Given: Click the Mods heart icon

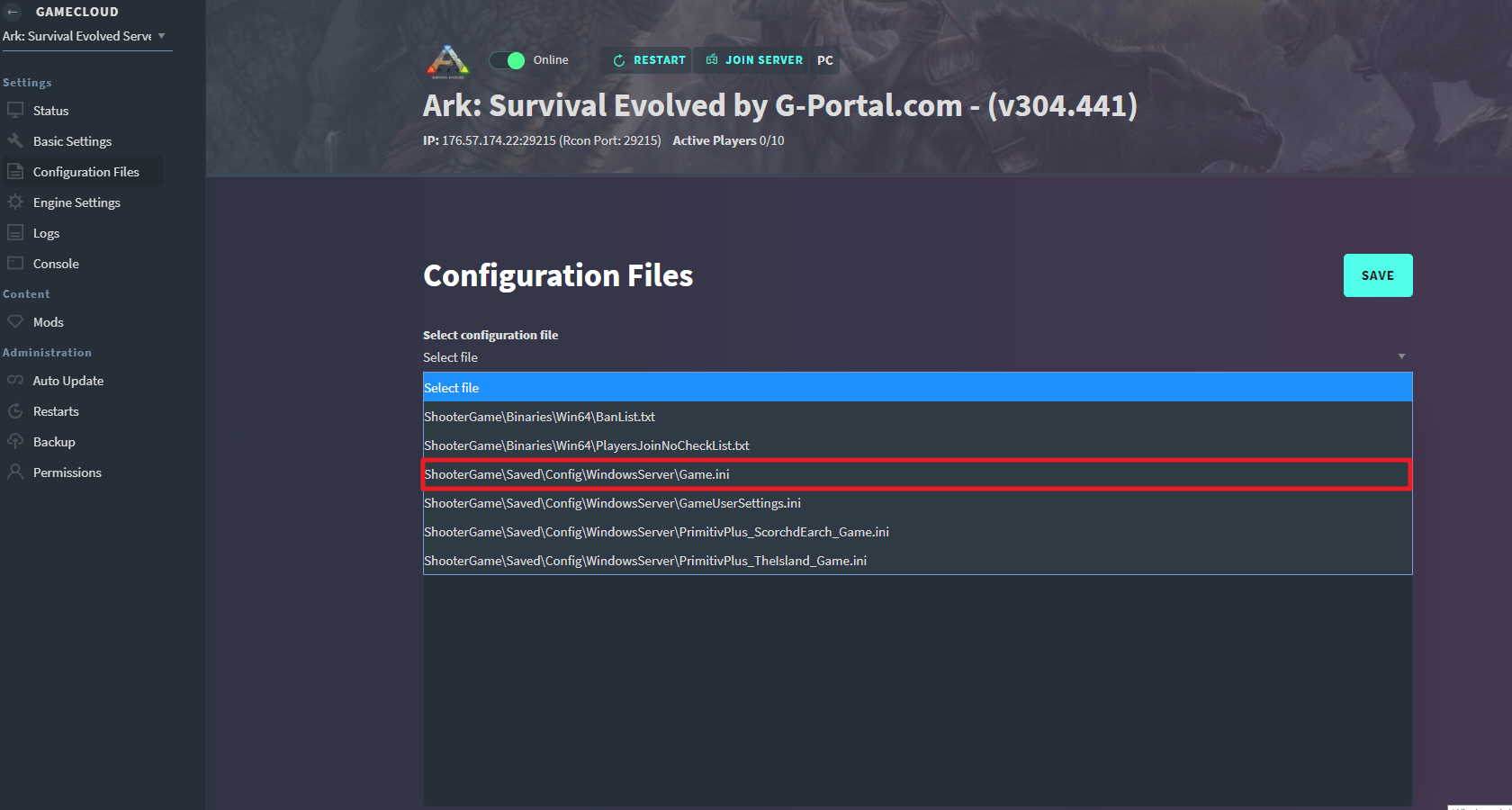Looking at the screenshot, I should tap(15, 321).
